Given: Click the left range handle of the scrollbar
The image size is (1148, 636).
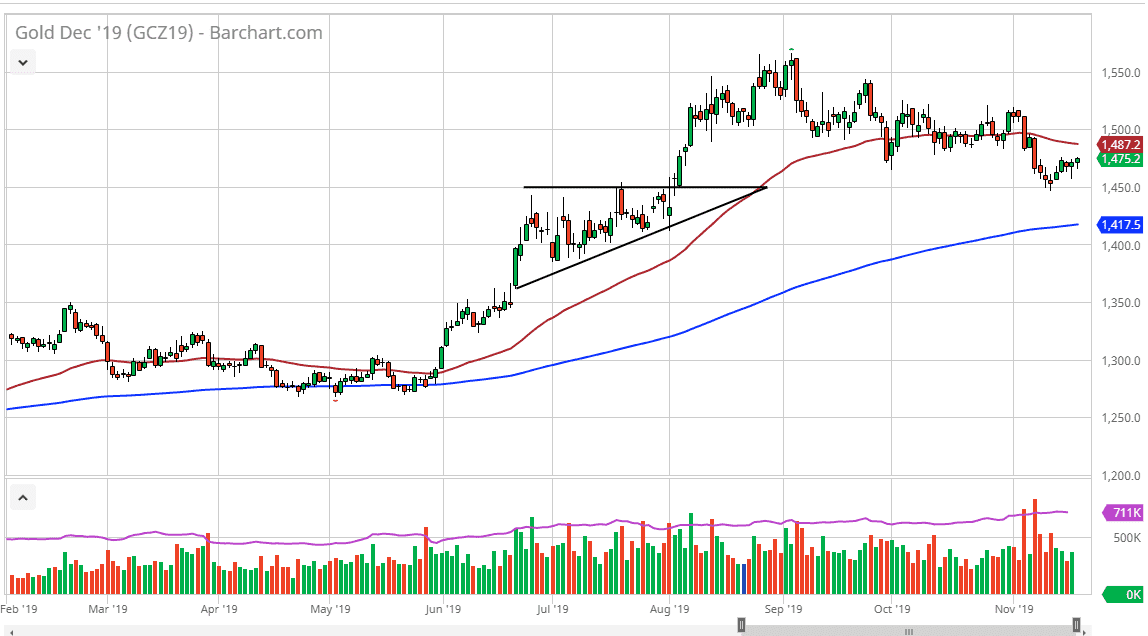Looking at the screenshot, I should (x=741, y=624).
